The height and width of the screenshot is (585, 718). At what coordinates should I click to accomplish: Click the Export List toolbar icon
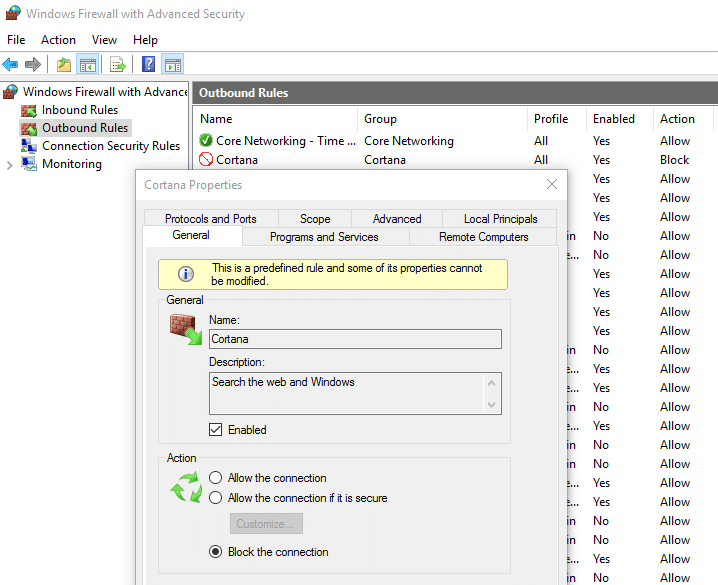click(x=118, y=65)
